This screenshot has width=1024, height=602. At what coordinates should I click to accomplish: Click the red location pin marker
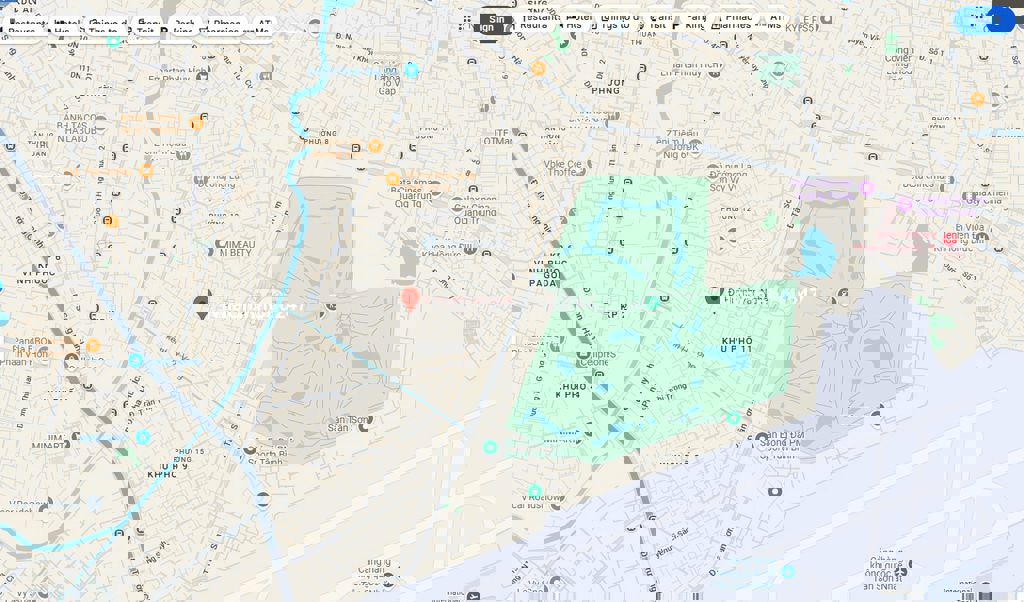coord(409,298)
